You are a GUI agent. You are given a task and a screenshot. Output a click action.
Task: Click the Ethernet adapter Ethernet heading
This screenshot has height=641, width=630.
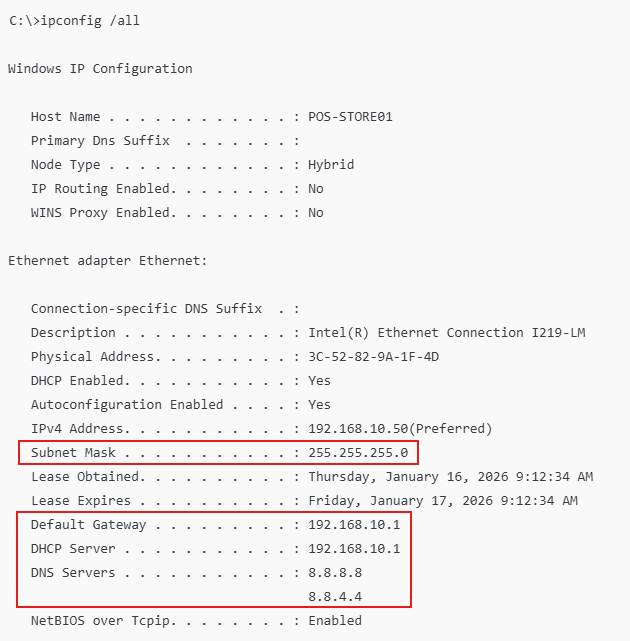[x=108, y=261]
